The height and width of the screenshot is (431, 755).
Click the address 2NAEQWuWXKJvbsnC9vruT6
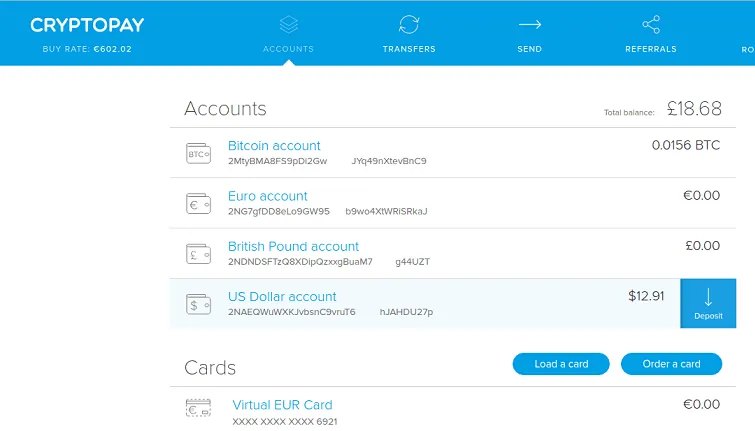point(292,312)
